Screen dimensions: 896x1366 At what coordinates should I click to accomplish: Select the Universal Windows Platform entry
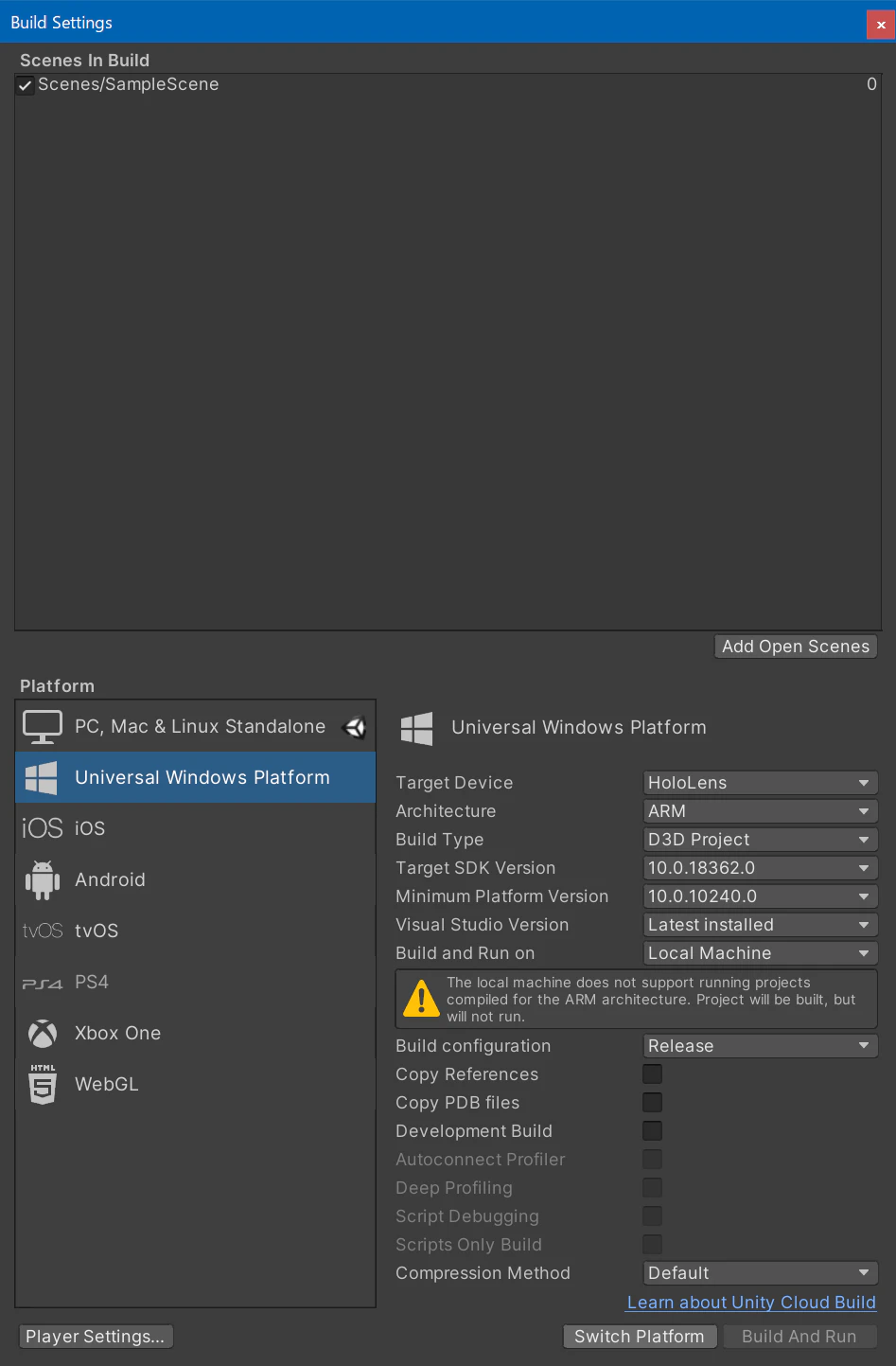click(x=196, y=777)
